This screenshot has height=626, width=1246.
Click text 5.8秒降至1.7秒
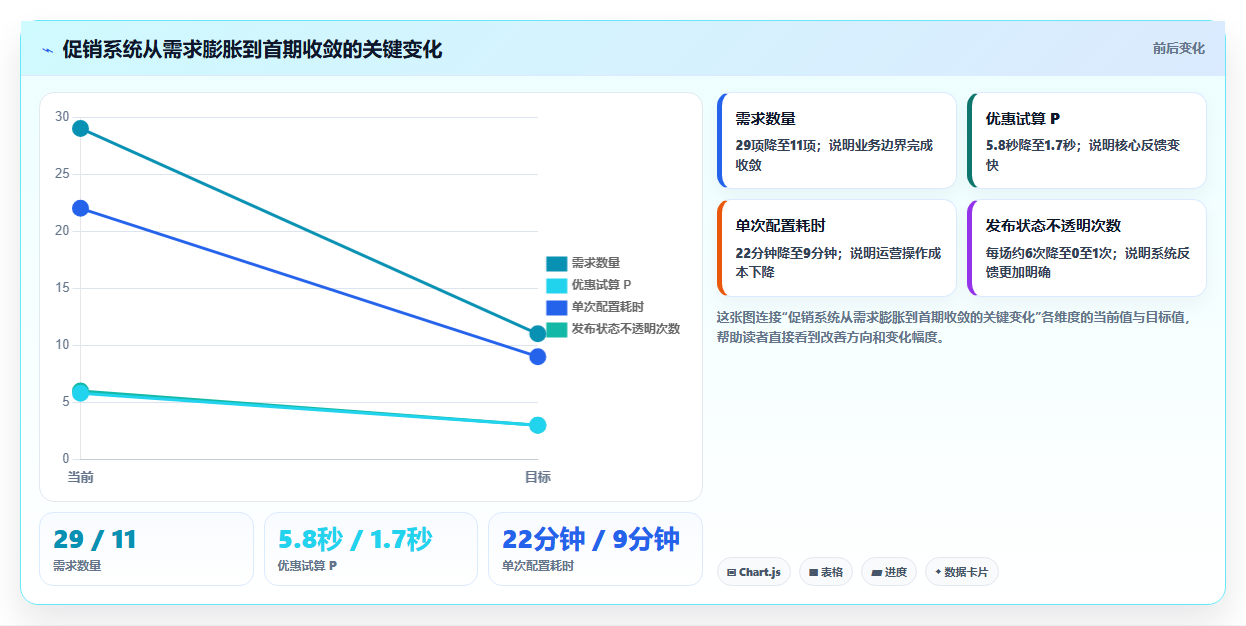pos(1031,145)
